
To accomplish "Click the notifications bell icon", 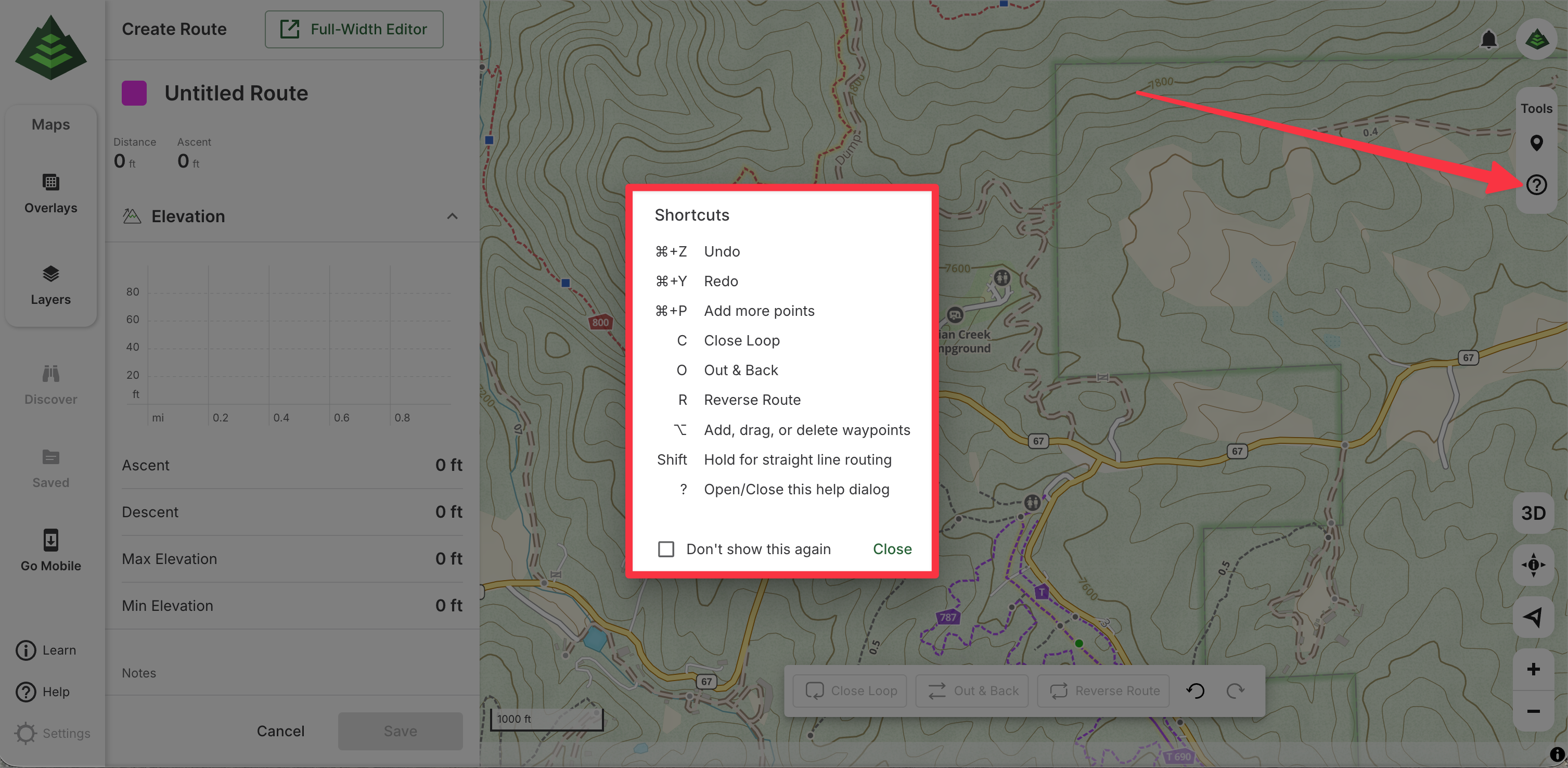I will click(1488, 40).
